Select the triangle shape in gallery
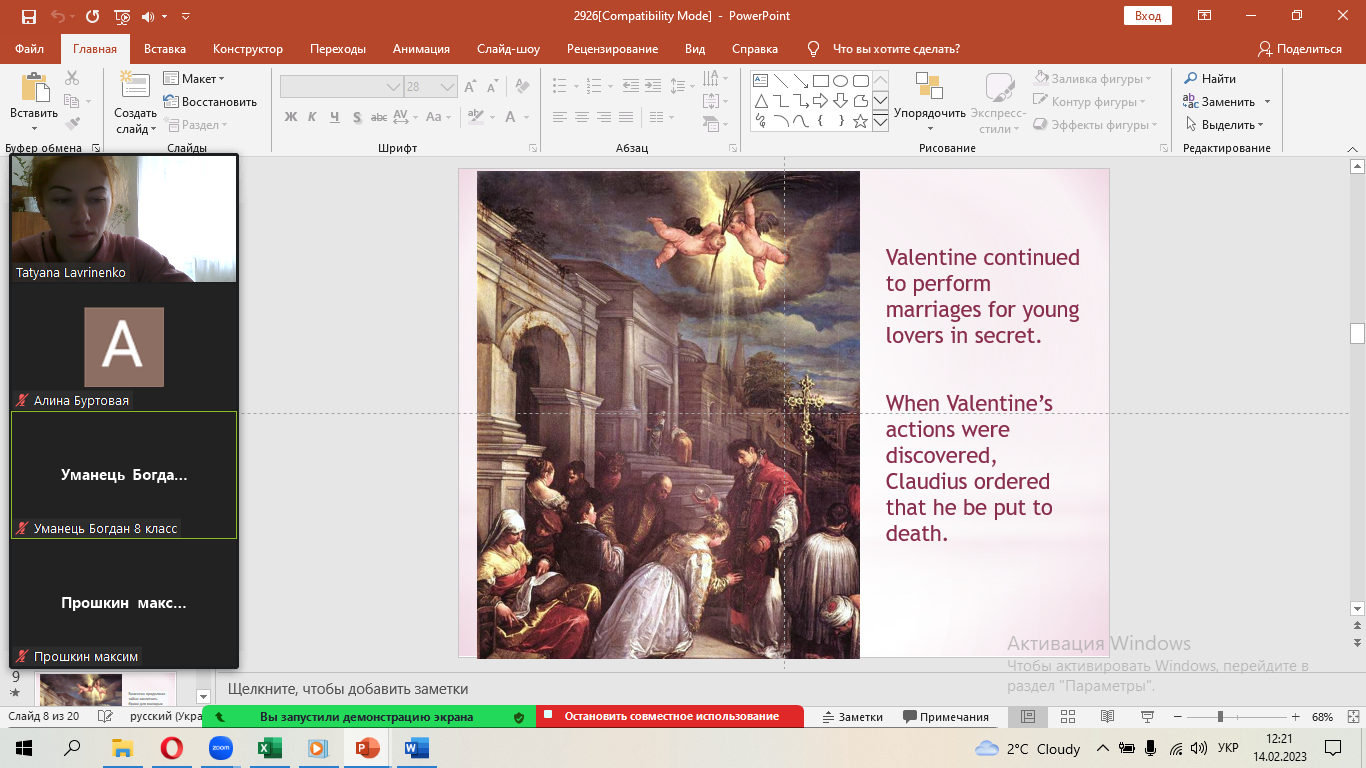Screen dimensions: 1366x768 click(x=760, y=101)
